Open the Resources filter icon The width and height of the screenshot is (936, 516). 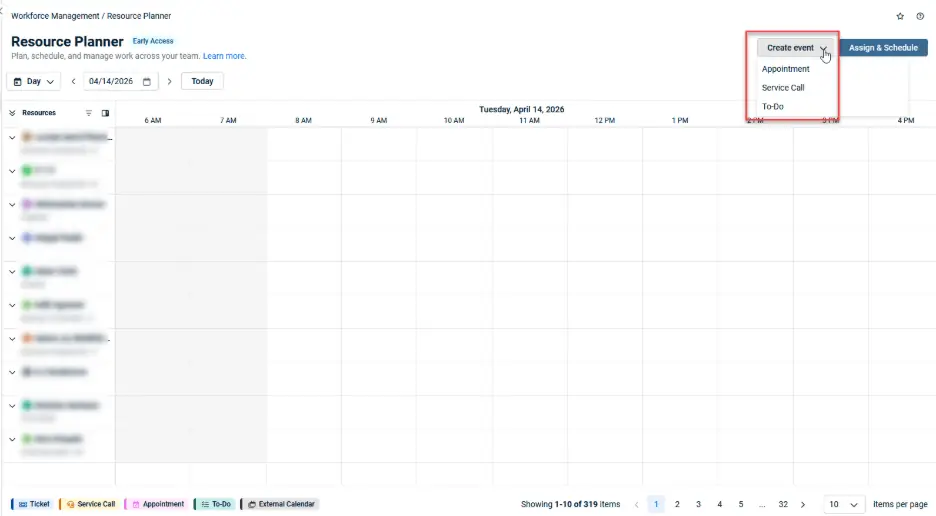89,113
